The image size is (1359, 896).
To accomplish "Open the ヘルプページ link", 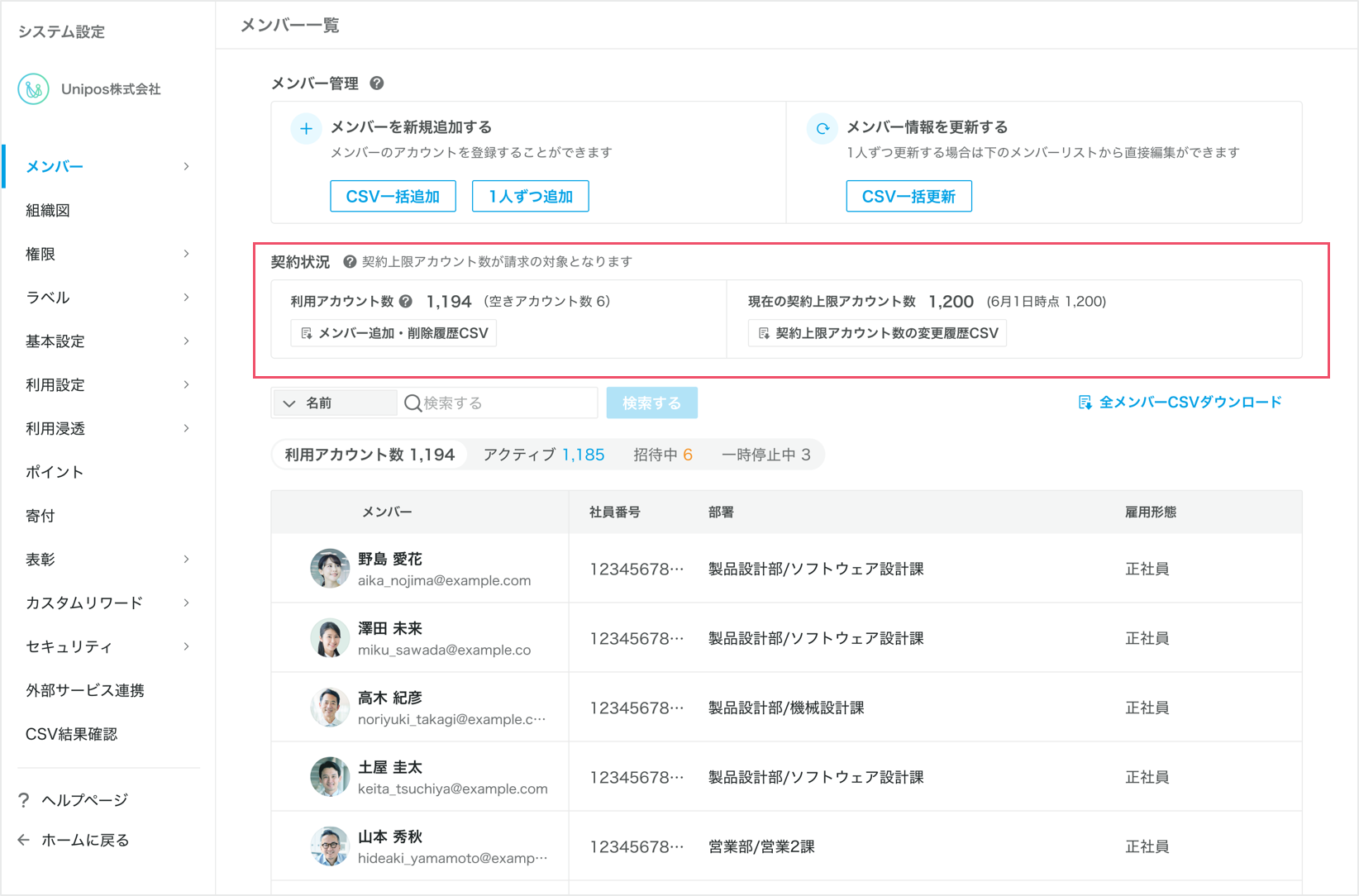I will (85, 799).
